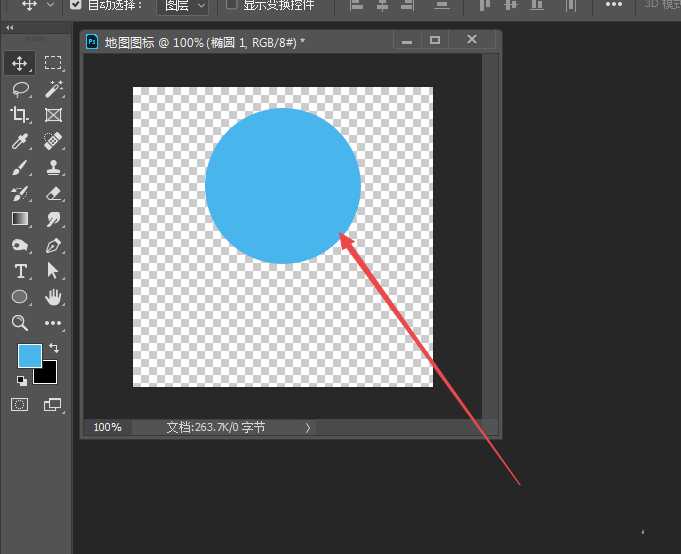Select the Pen tool
This screenshot has height=554, width=681.
coord(53,245)
